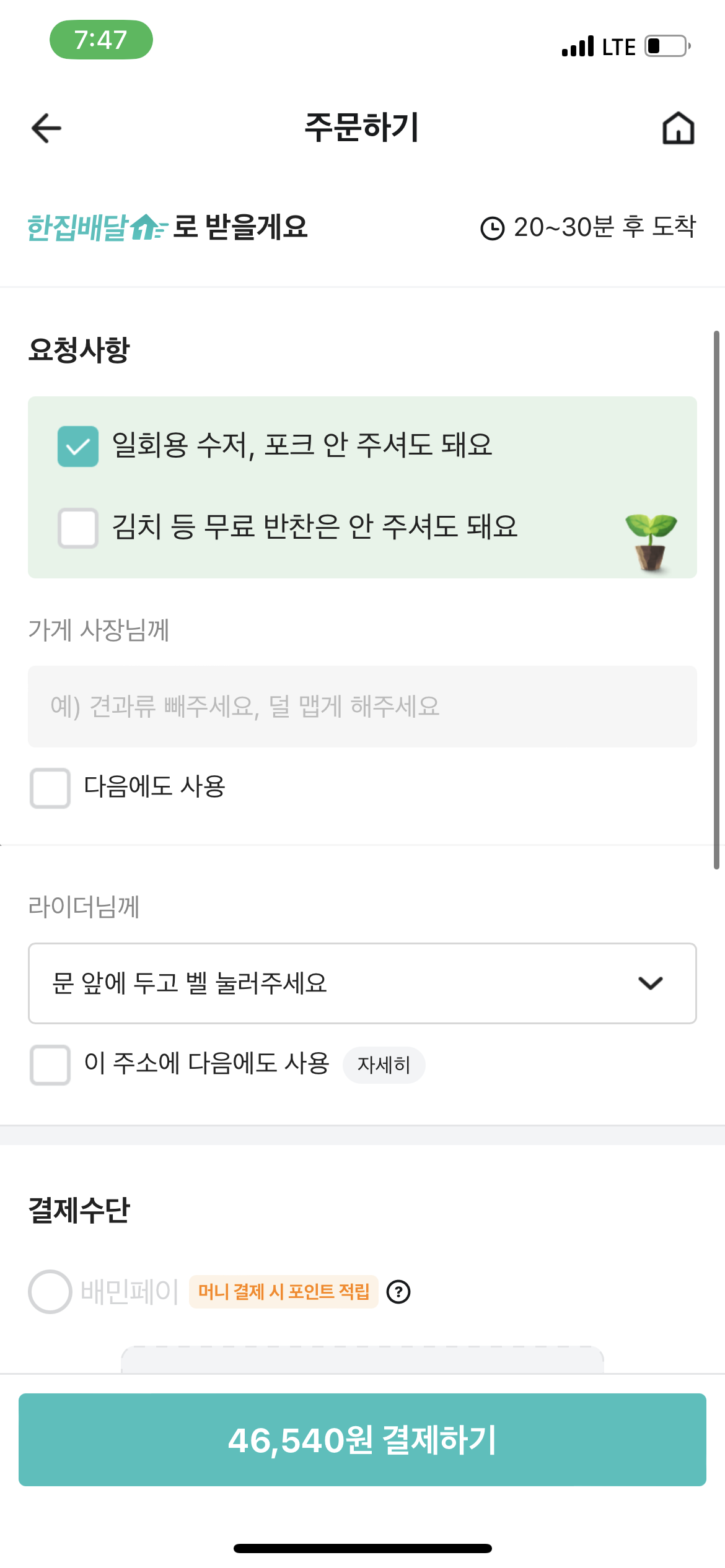Viewport: 725px width, 1568px height.
Task: Tap the 머니 결제 시 포인트 적립 badge
Action: click(x=284, y=1292)
